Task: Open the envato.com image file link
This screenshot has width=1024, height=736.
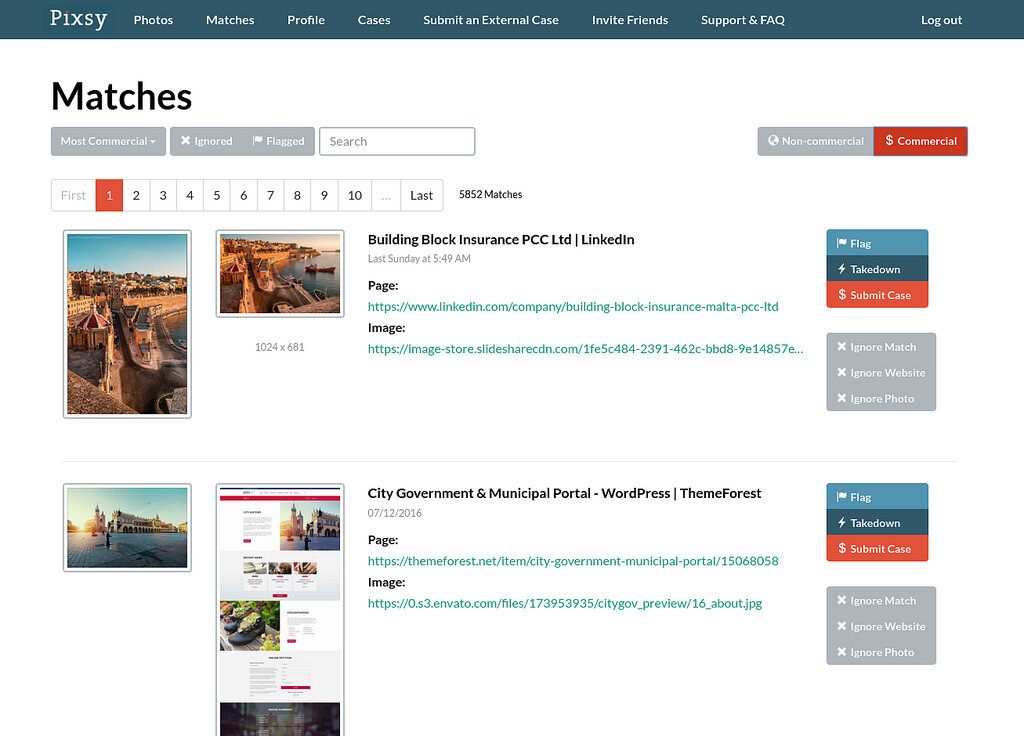Action: pos(565,603)
